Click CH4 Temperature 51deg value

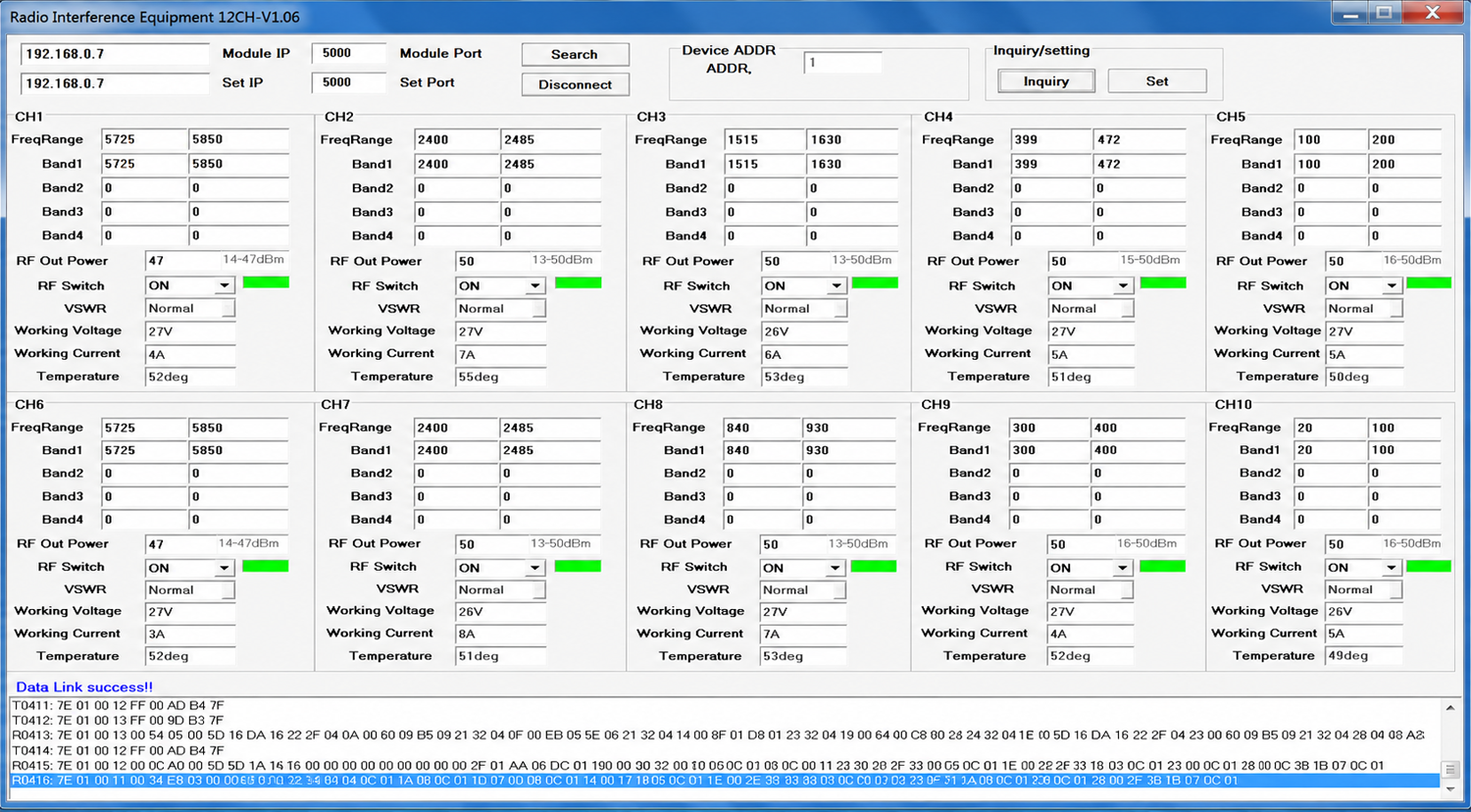[1091, 377]
